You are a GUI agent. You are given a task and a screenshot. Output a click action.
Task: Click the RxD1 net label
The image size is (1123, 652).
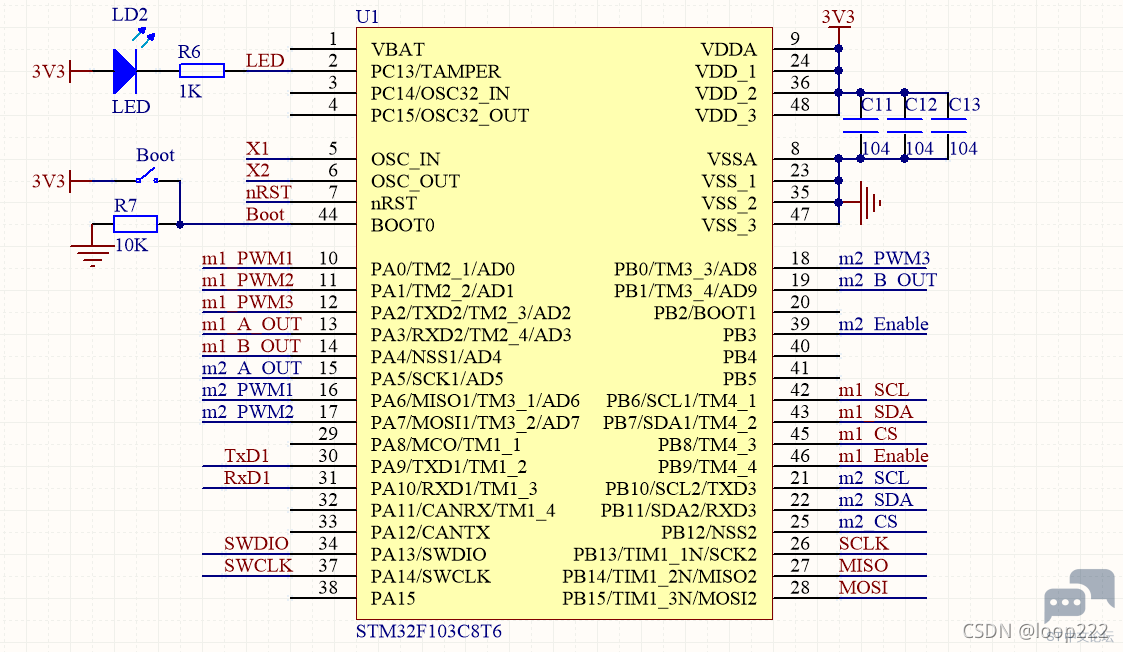pos(247,478)
